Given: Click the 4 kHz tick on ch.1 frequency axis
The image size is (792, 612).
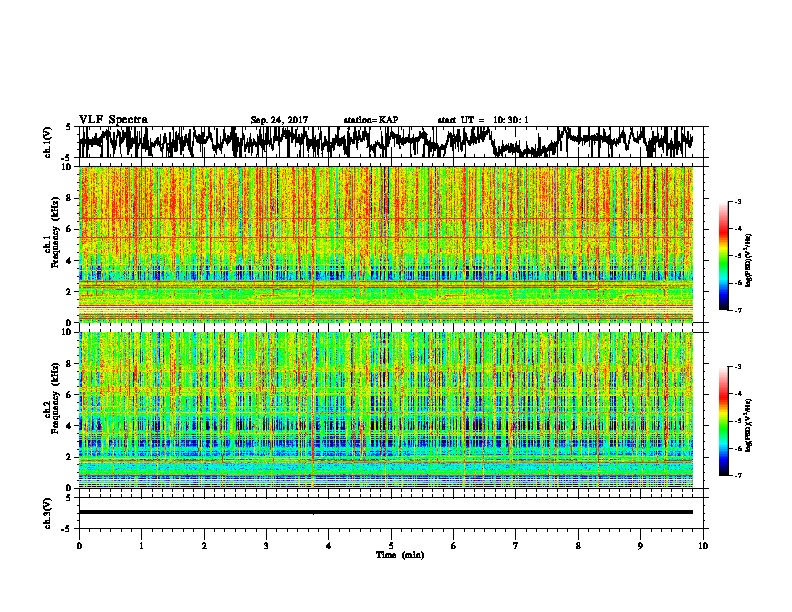Looking at the screenshot, I should tap(70, 261).
